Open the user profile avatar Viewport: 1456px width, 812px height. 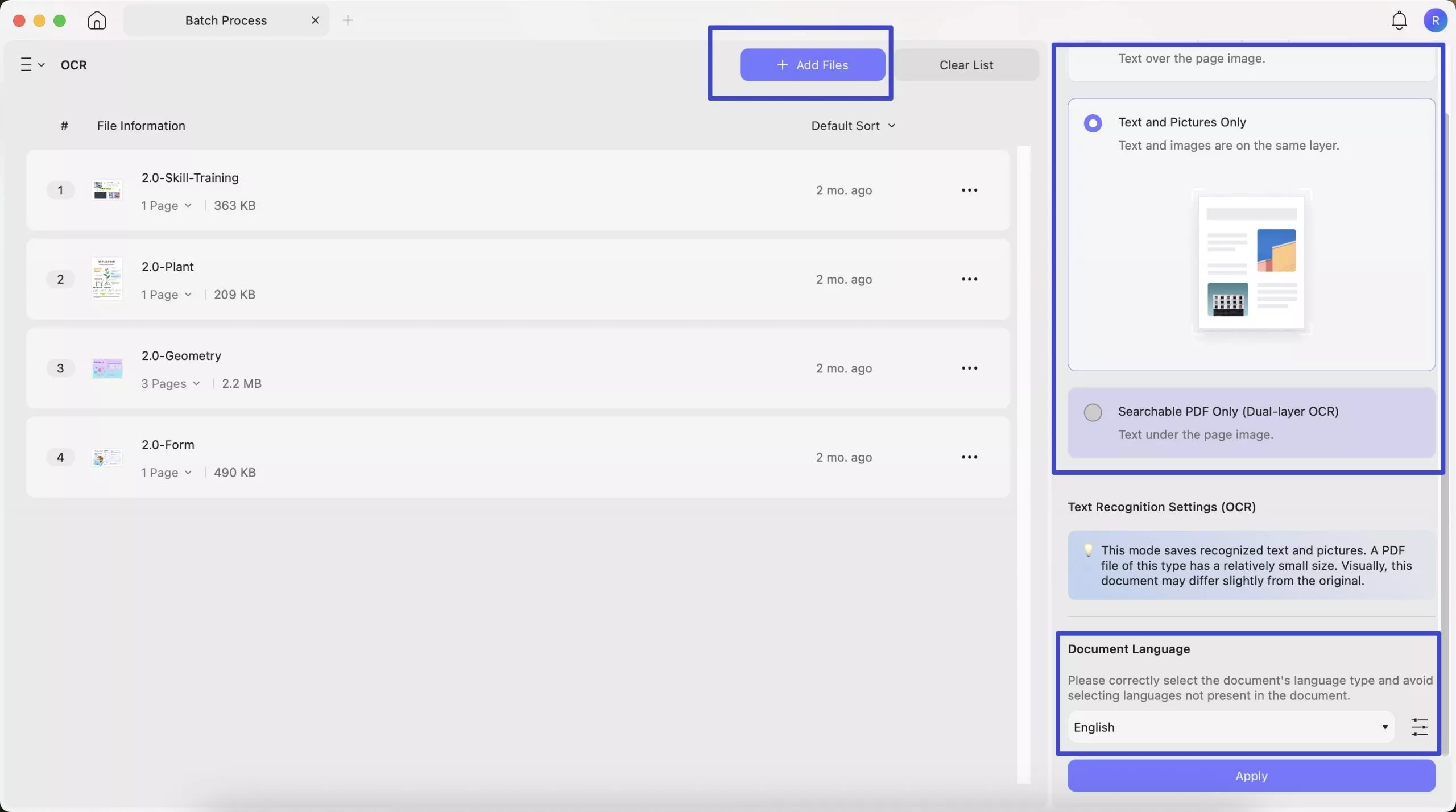click(x=1435, y=20)
